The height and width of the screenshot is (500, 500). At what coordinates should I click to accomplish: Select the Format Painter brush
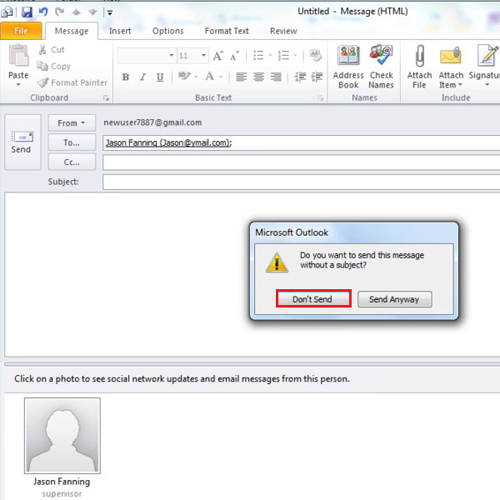[x=72, y=82]
